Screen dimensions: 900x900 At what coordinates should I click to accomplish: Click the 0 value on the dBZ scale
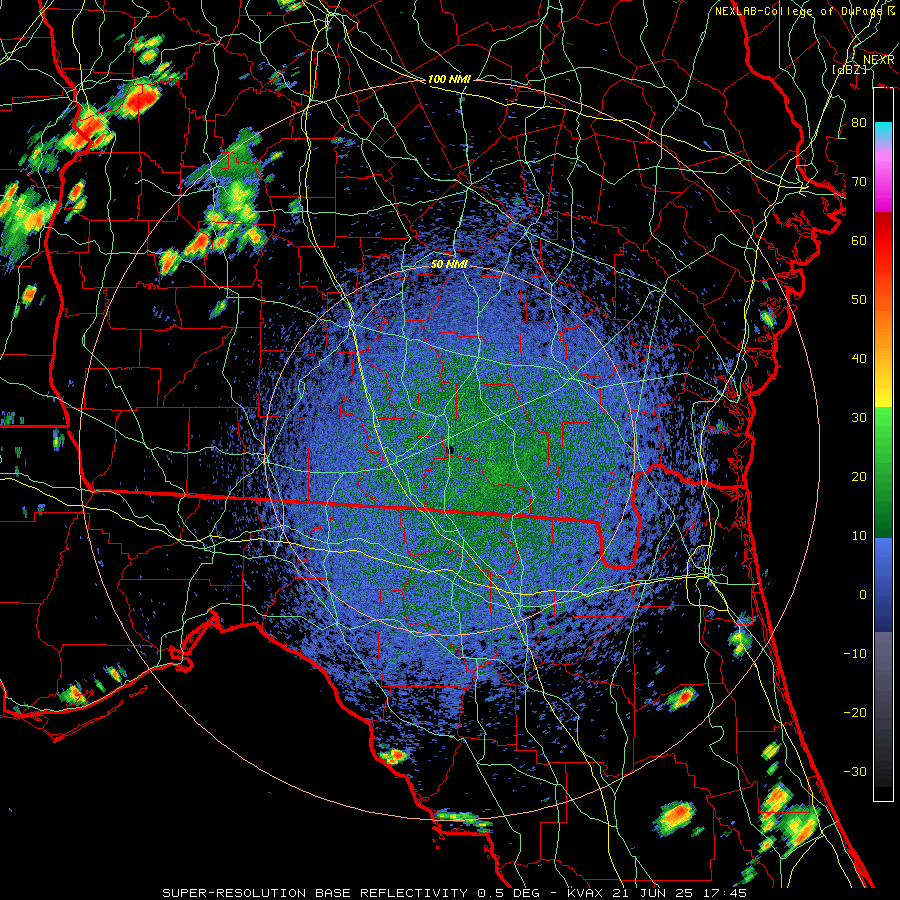point(863,595)
